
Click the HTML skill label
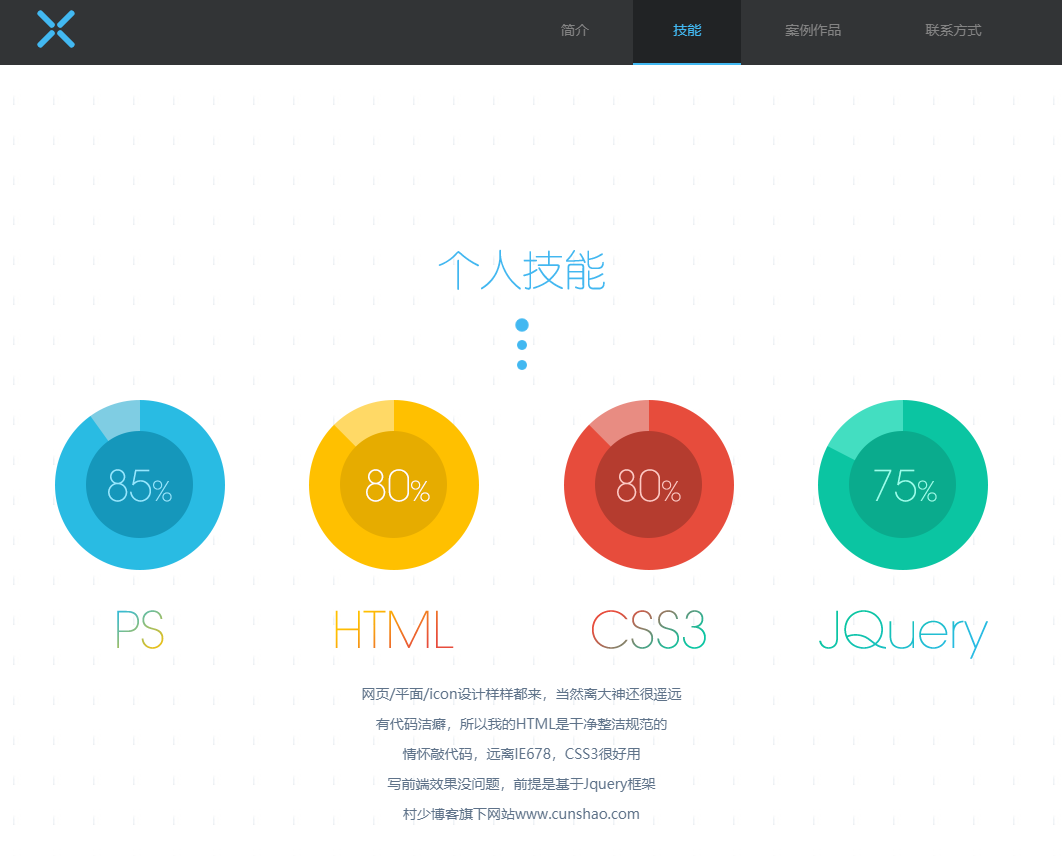pyautogui.click(x=394, y=629)
